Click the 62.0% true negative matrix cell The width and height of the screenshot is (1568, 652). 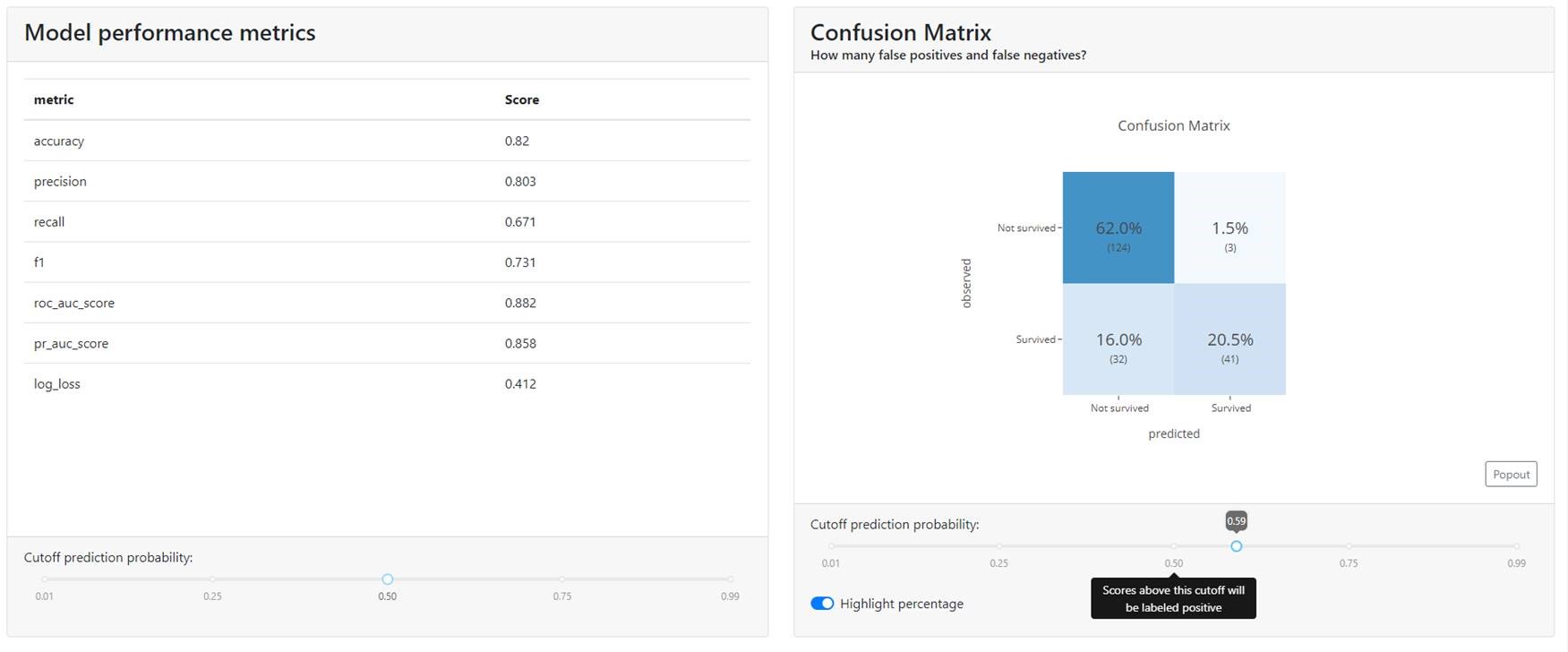click(1118, 228)
